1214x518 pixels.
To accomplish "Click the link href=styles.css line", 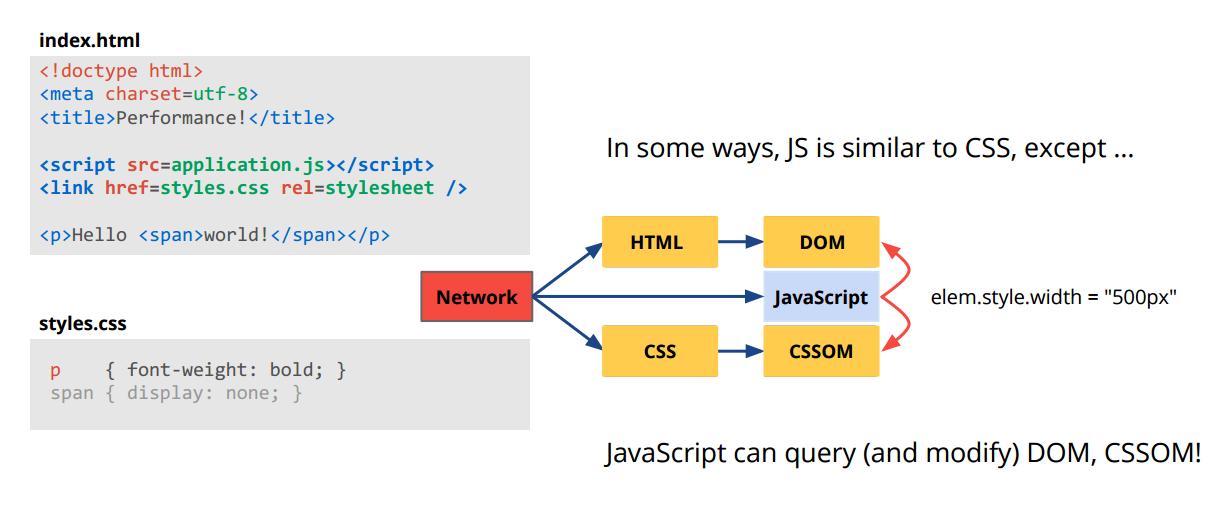I will pyautogui.click(x=253, y=188).
